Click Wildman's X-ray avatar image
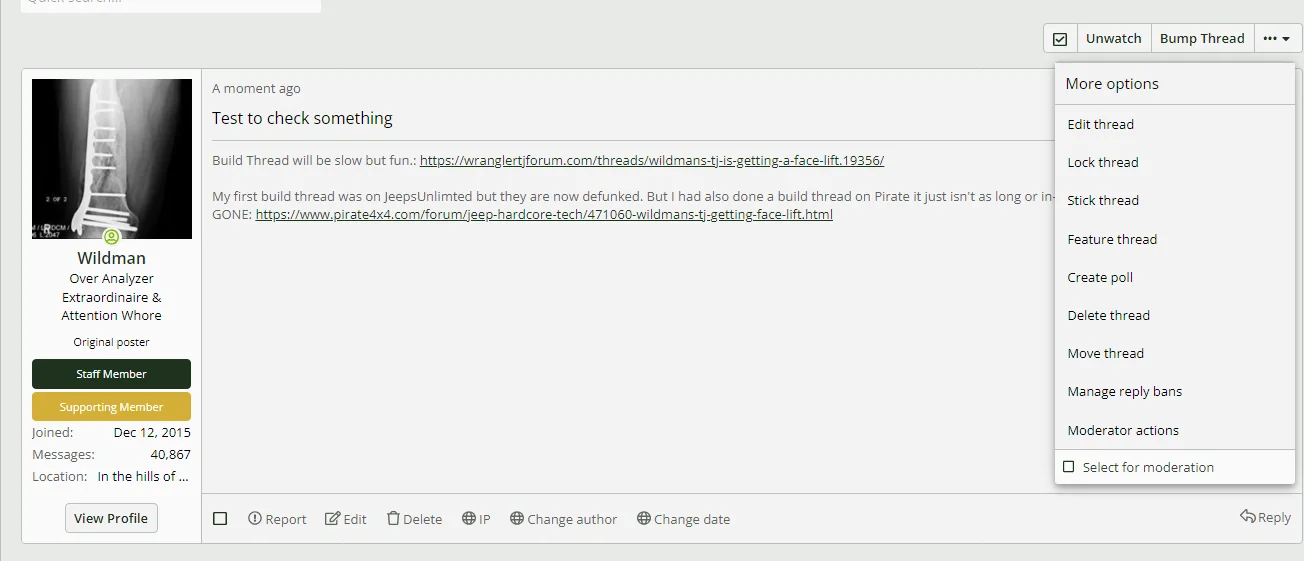 [x=112, y=159]
